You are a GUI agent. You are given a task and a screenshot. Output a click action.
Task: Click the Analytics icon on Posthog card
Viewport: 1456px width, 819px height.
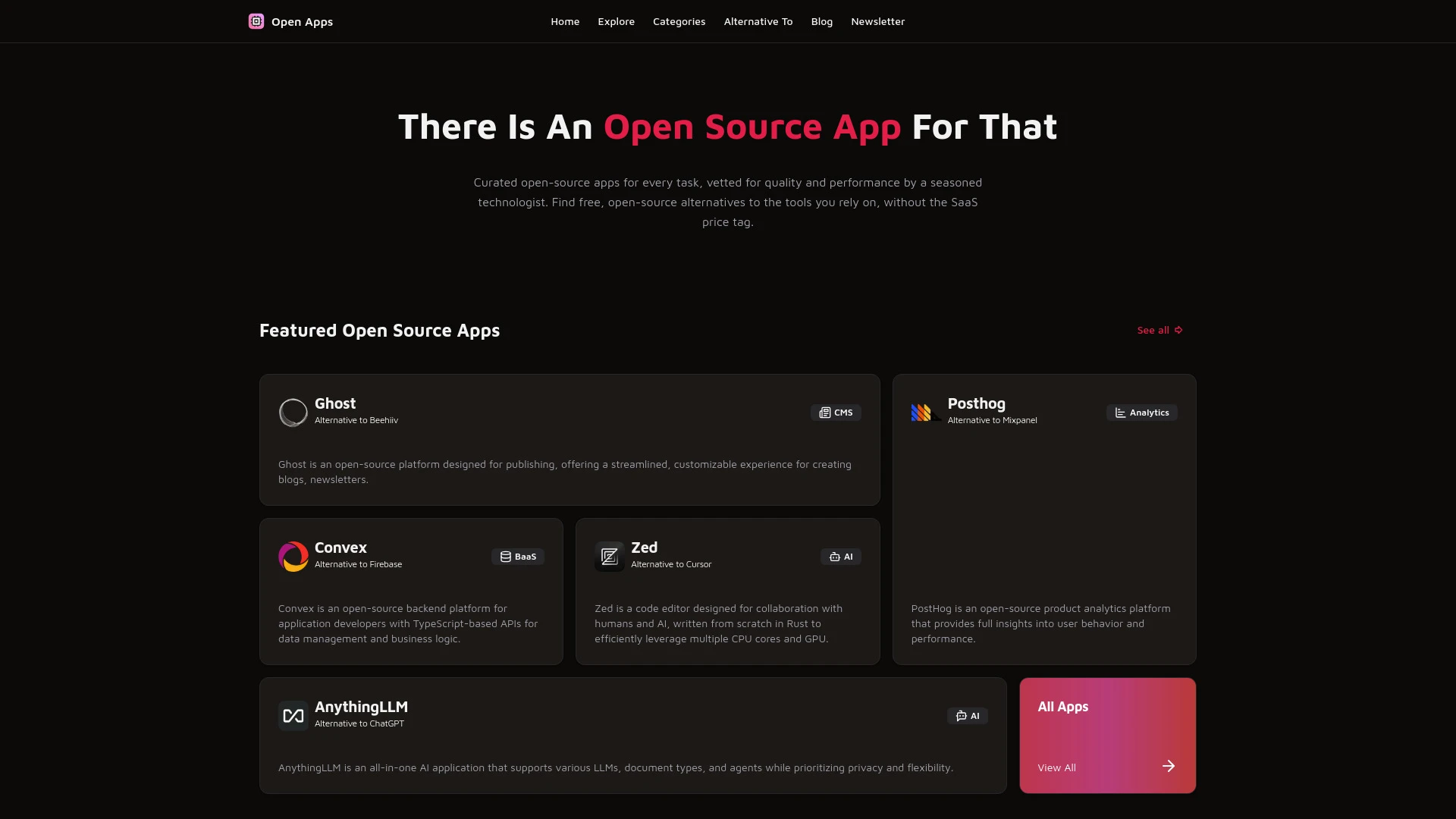(x=1119, y=412)
